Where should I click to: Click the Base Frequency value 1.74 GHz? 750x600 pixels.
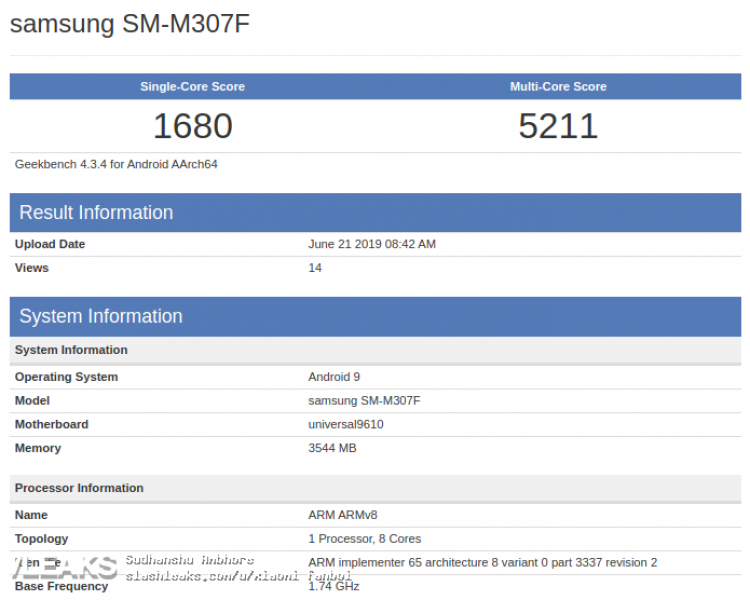pyautogui.click(x=334, y=586)
